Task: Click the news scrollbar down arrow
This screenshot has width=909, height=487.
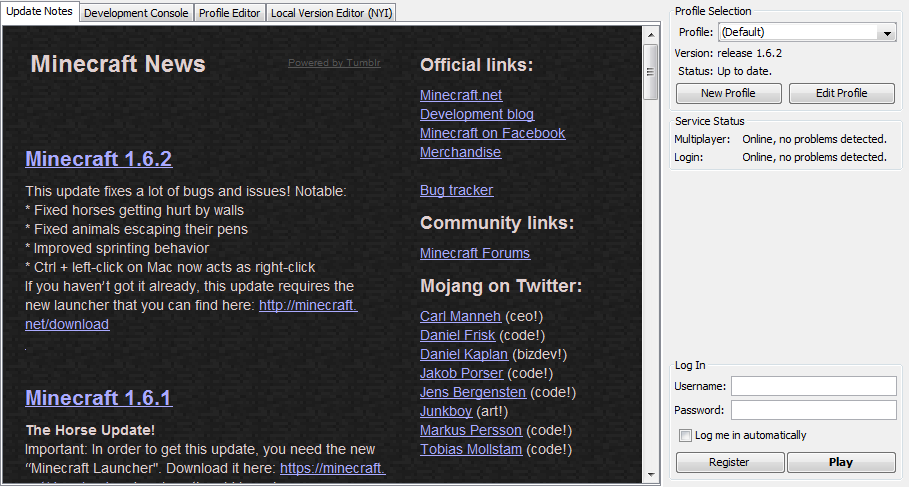Action: pos(650,475)
